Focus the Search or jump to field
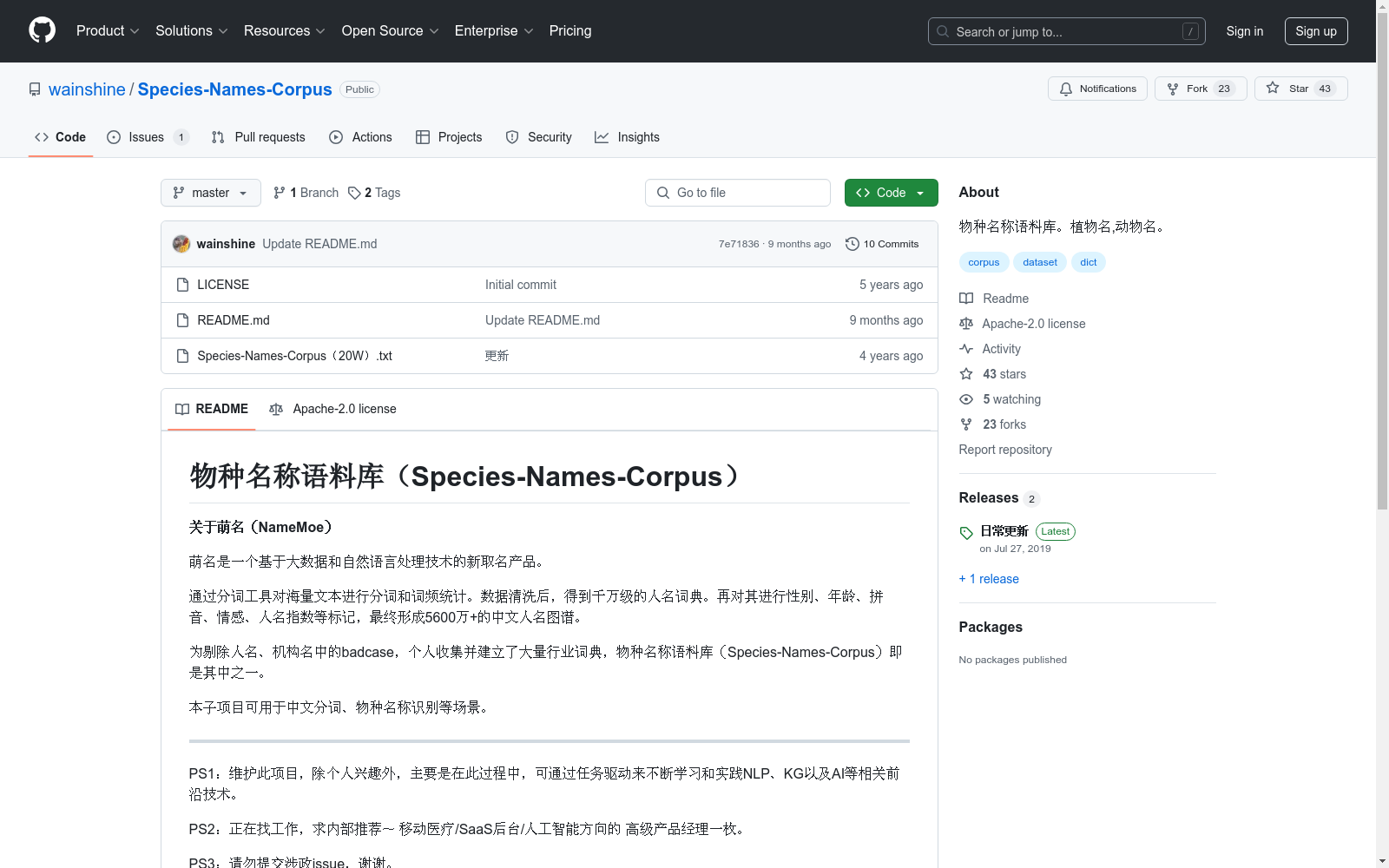This screenshot has height=868, width=1389. click(x=1067, y=31)
